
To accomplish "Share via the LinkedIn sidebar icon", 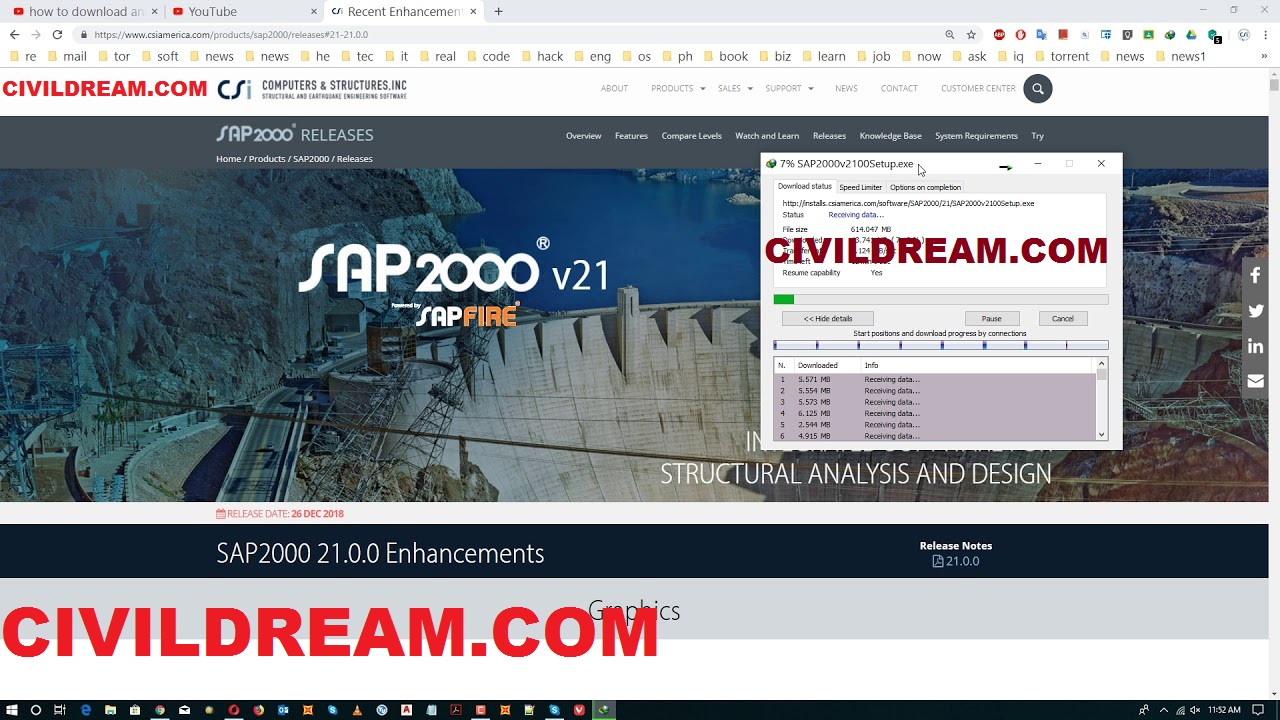I will pyautogui.click(x=1255, y=346).
